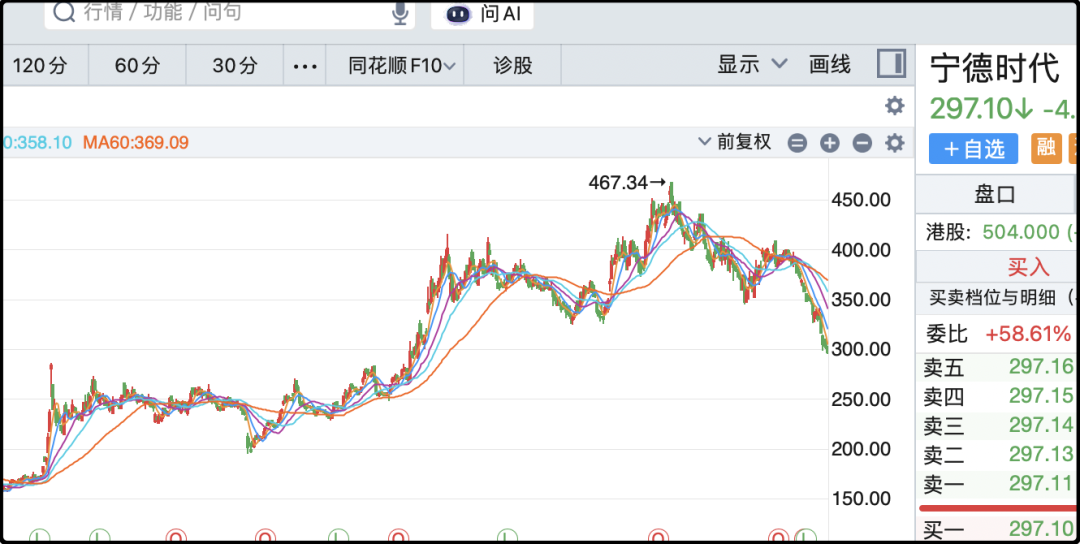Click the search magnifier icon
The width and height of the screenshot is (1080, 544).
63,12
